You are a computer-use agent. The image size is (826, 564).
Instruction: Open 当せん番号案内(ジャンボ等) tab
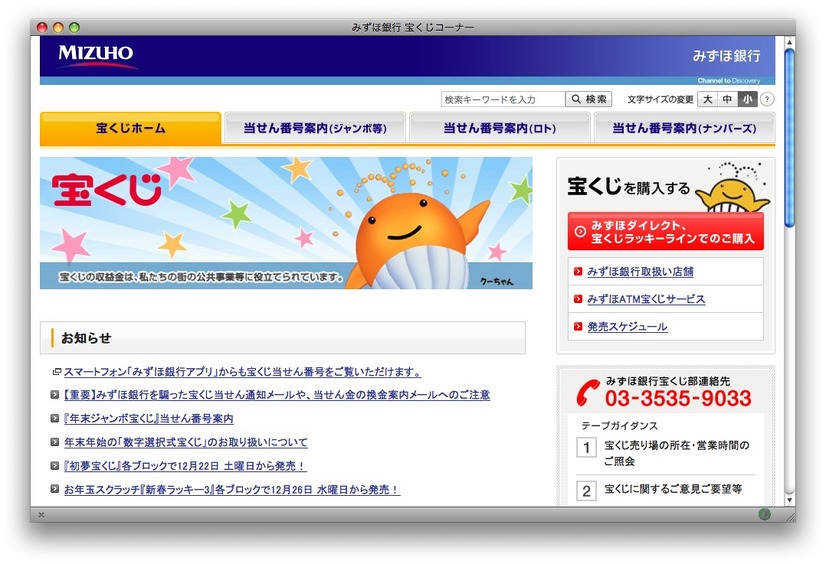point(315,128)
